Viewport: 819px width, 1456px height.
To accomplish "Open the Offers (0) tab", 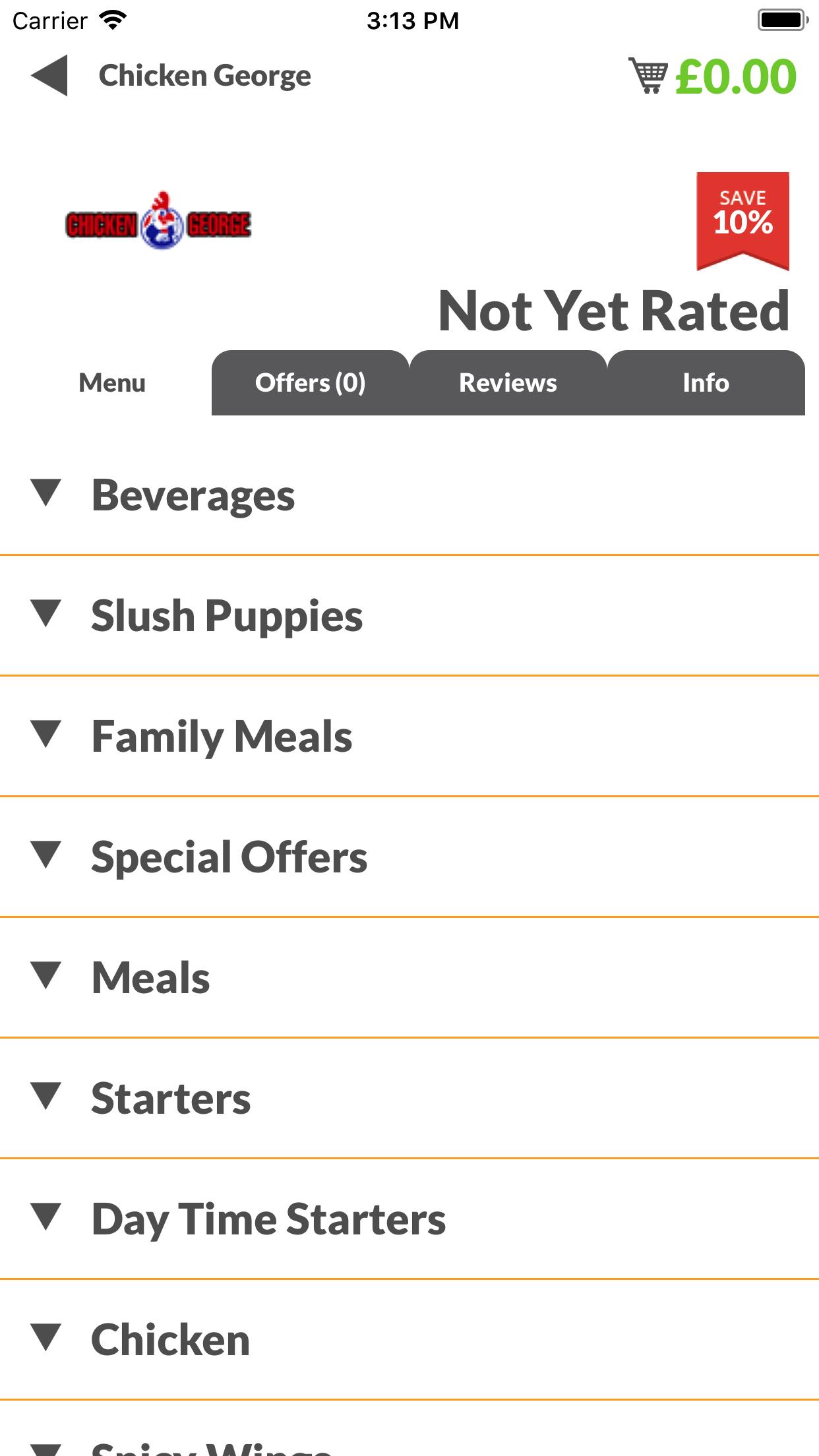I will point(310,383).
